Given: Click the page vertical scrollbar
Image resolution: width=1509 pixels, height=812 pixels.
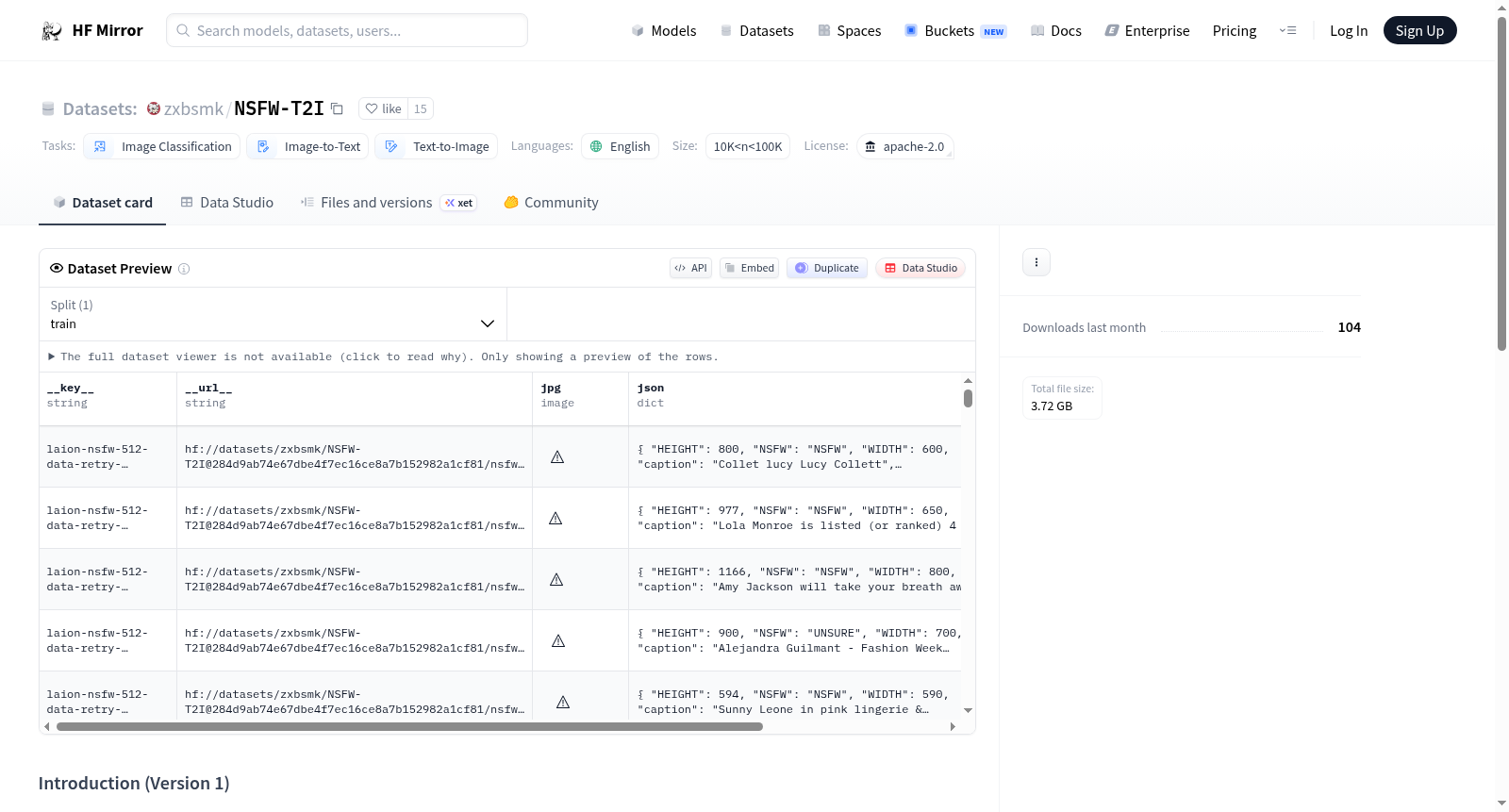Looking at the screenshot, I should tap(1502, 184).
